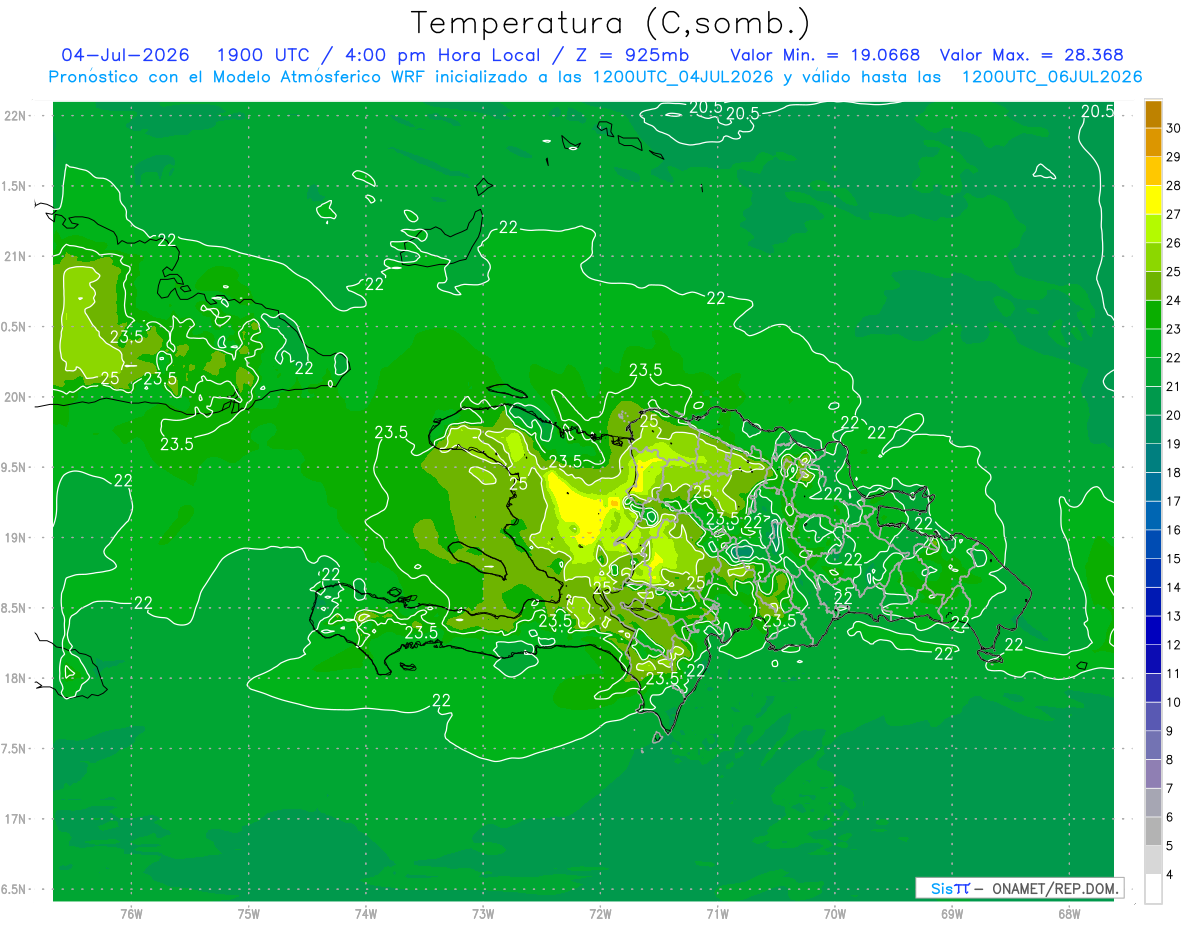Click the "20.5" contour label at the map's right edge
This screenshot has height=927, width=1200.
point(1097,112)
